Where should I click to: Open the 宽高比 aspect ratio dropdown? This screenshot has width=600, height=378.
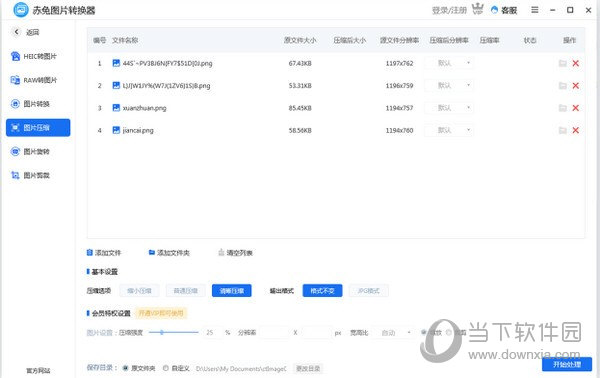[394, 333]
